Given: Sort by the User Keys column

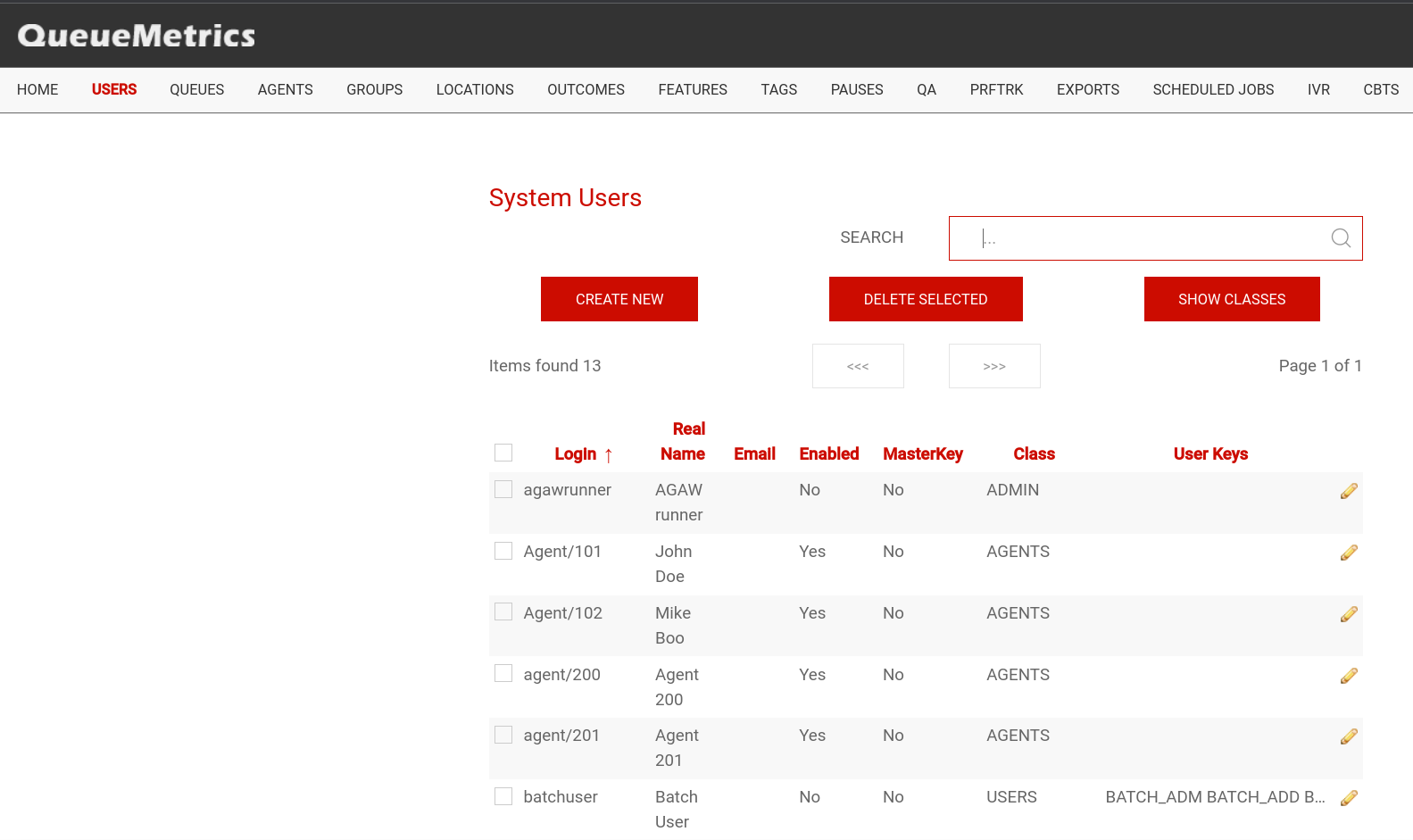Looking at the screenshot, I should point(1210,454).
